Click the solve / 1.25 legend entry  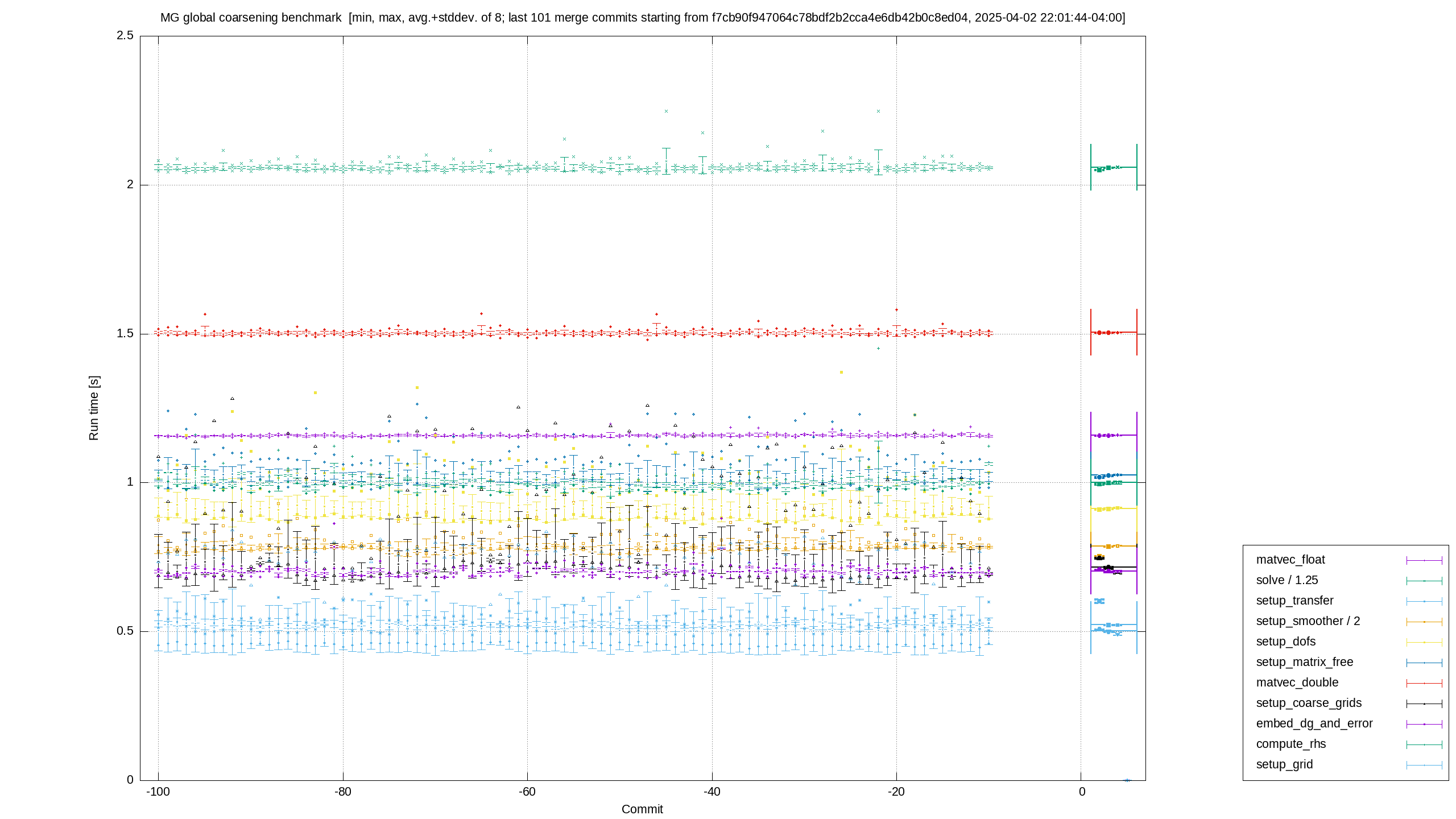pyautogui.click(x=1287, y=580)
